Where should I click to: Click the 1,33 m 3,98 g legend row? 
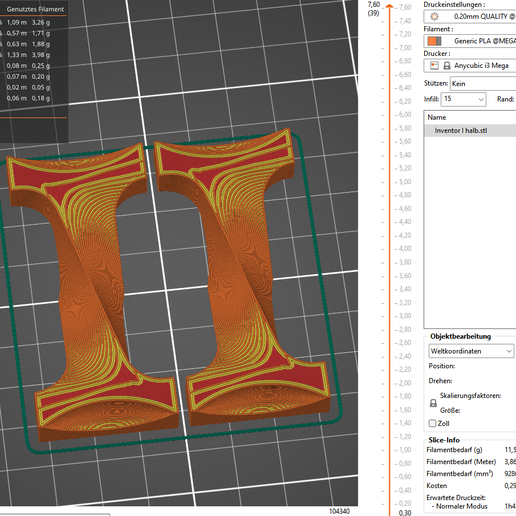point(28,55)
